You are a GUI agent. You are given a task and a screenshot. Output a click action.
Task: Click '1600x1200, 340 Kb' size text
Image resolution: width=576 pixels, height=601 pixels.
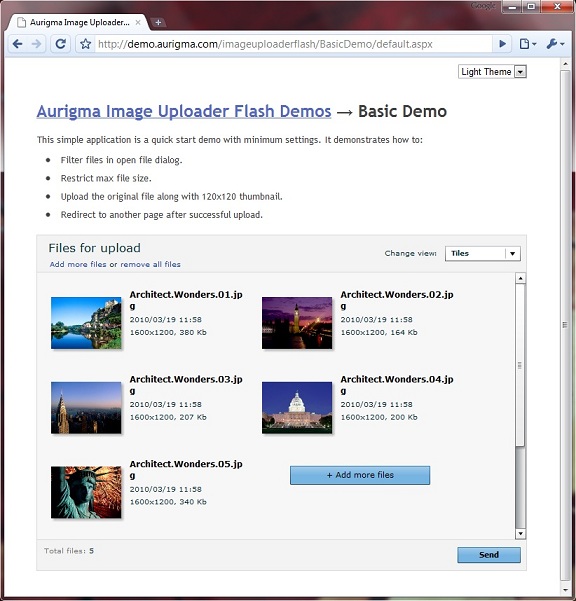pyautogui.click(x=168, y=502)
